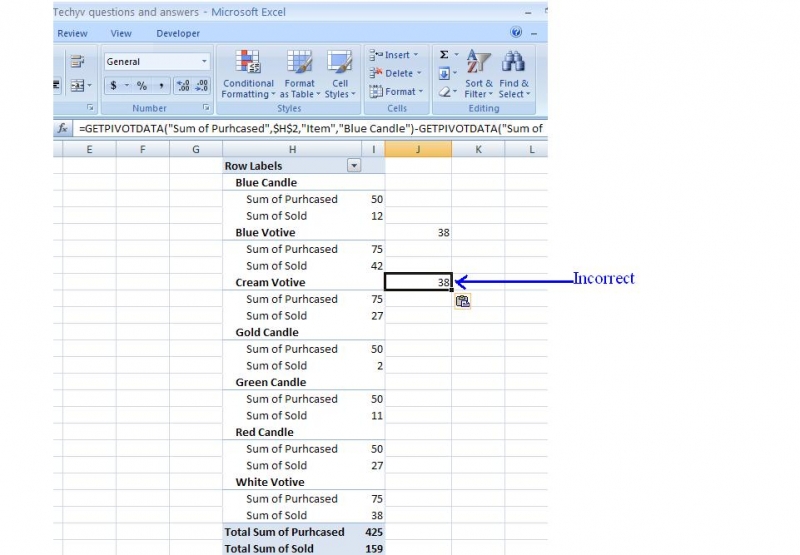Switch to the View tab
The height and width of the screenshot is (555, 800).
(121, 33)
